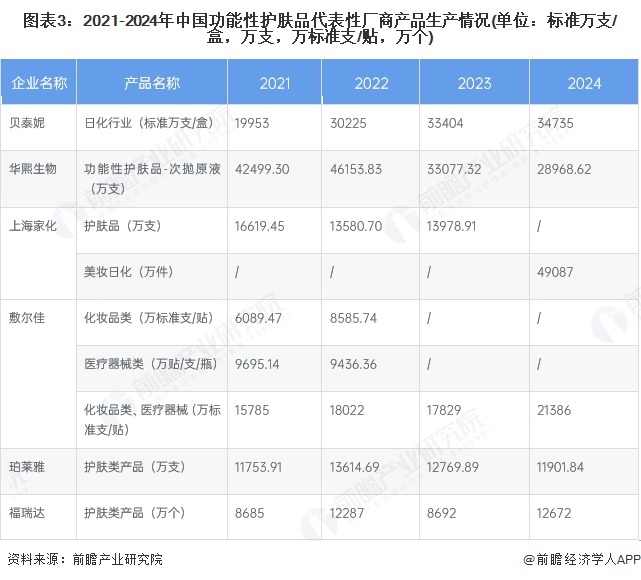The image size is (641, 580).
Task: Click value 12769.89
Action: [x=453, y=467]
